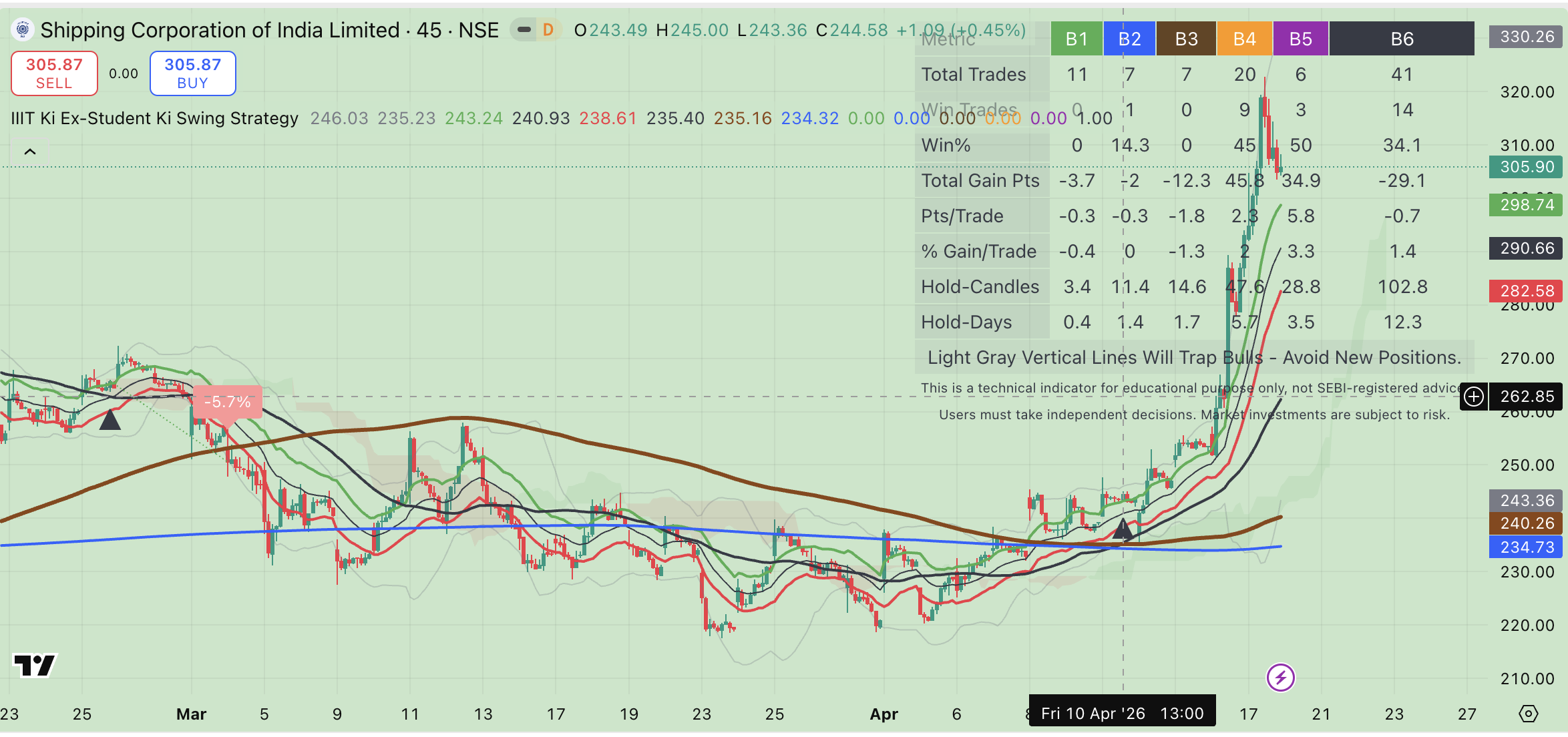Click the Light Gray Vertical Lines warning text
Screen dimensions: 1568x737
1194,357
